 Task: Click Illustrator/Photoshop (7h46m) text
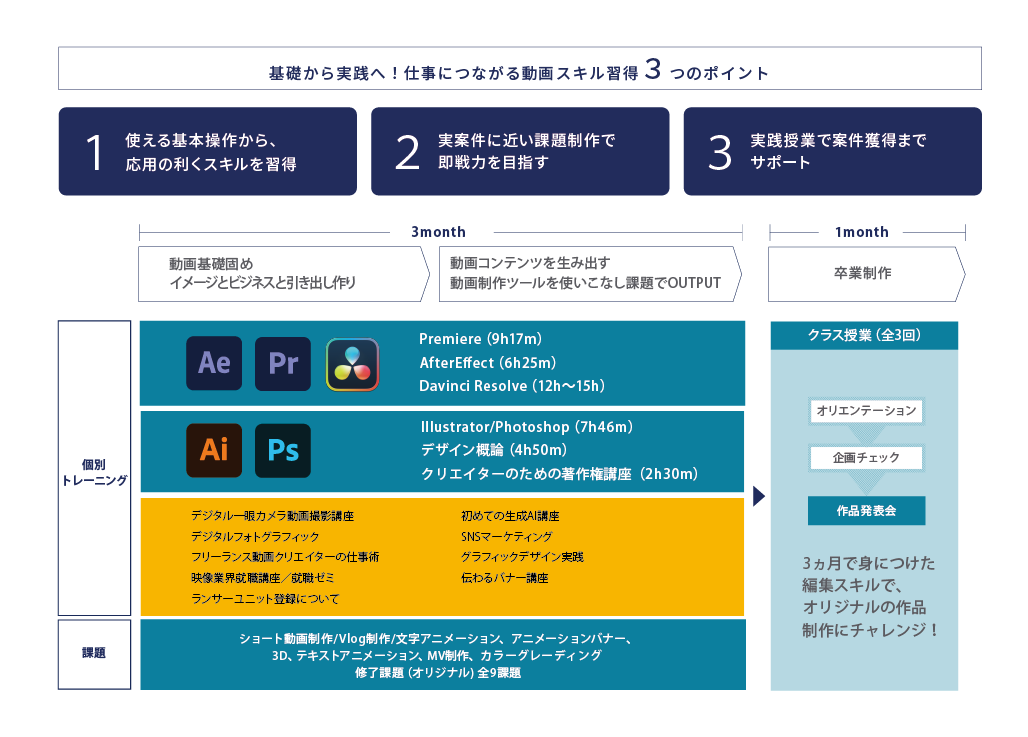pyautogui.click(x=526, y=427)
